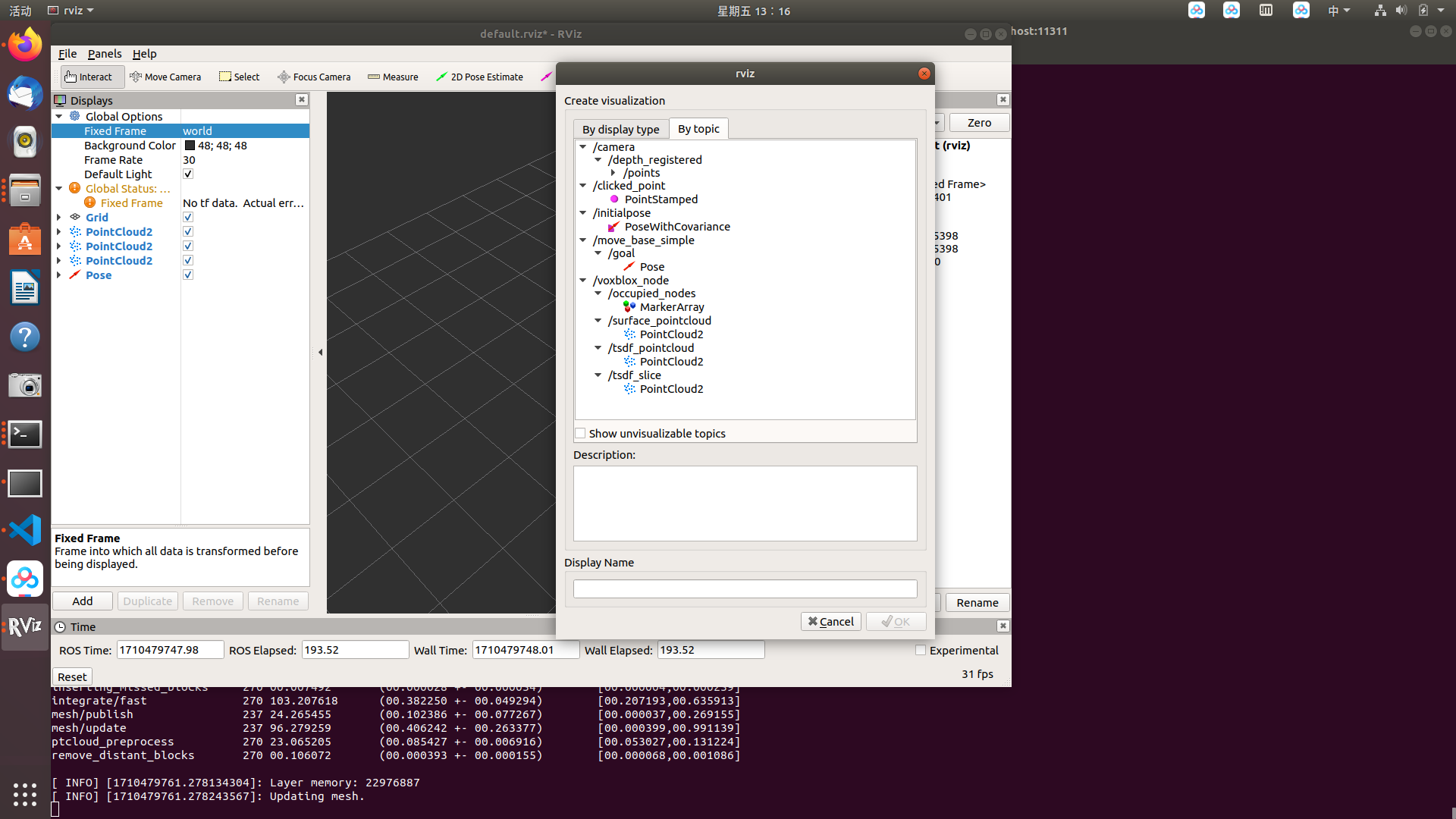The width and height of the screenshot is (1456, 819).
Task: Switch to By display type tab
Action: tap(620, 130)
